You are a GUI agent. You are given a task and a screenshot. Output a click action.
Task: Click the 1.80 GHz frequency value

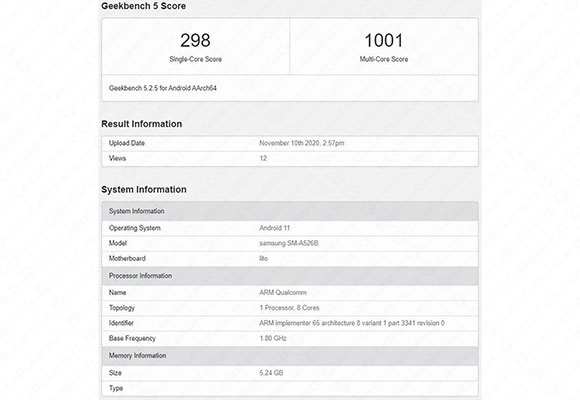click(273, 338)
